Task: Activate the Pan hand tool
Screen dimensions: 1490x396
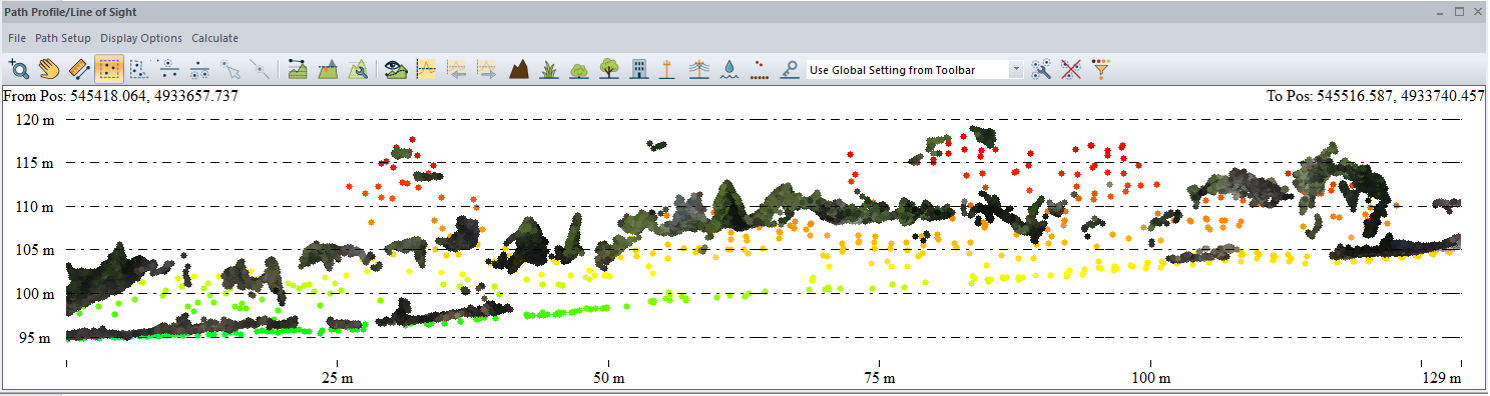Action: point(49,69)
